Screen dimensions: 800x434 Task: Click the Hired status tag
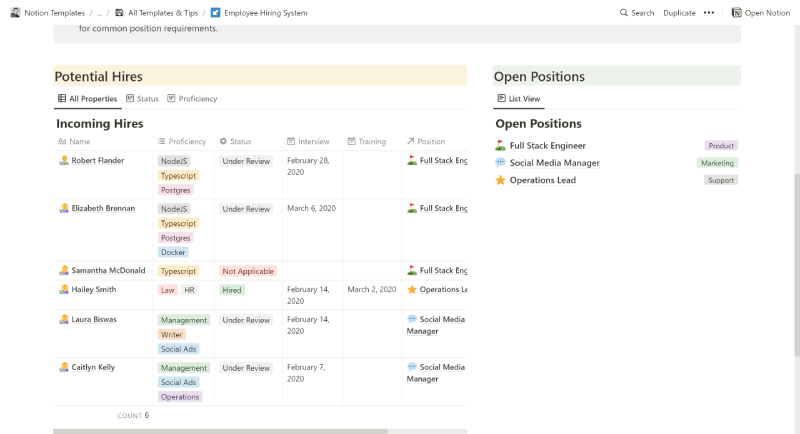(232, 290)
